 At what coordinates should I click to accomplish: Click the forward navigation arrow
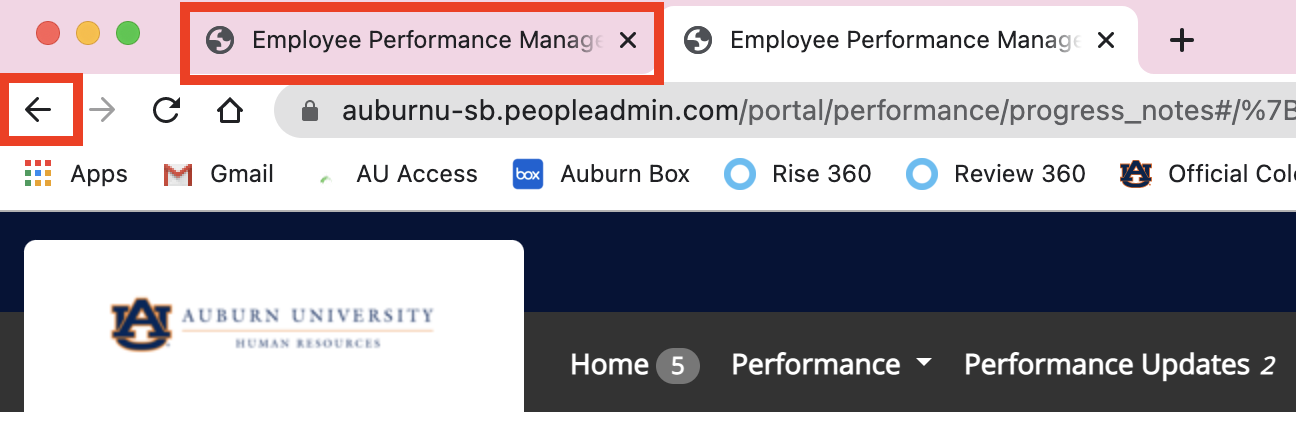pyautogui.click(x=102, y=110)
